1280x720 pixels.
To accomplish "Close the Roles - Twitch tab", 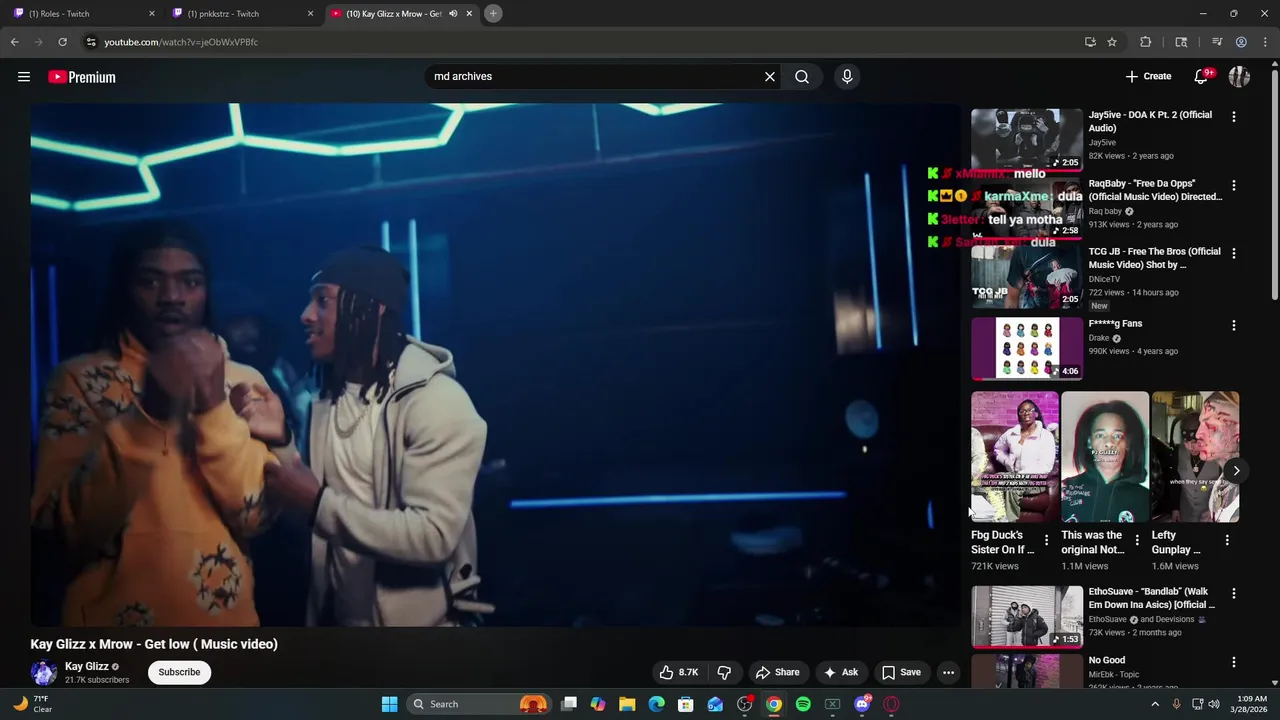I will (x=152, y=14).
